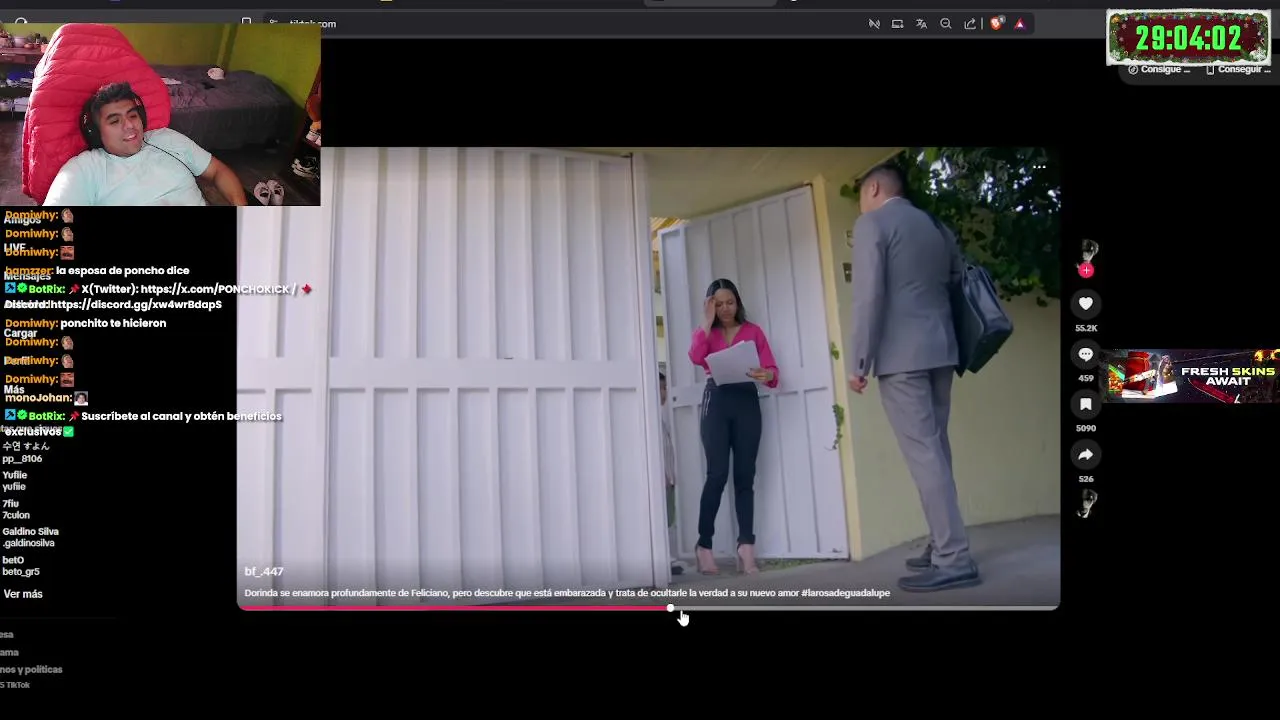
Task: Follow the creator with the red plus badge
Action: pos(1086,270)
